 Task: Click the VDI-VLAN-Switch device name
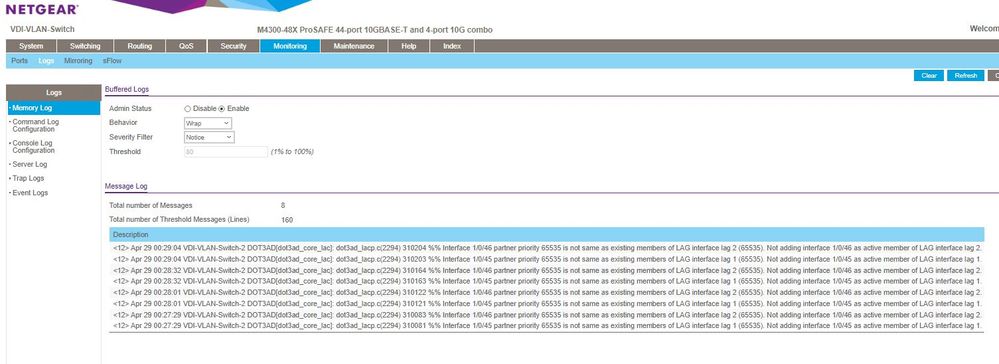tap(42, 29)
